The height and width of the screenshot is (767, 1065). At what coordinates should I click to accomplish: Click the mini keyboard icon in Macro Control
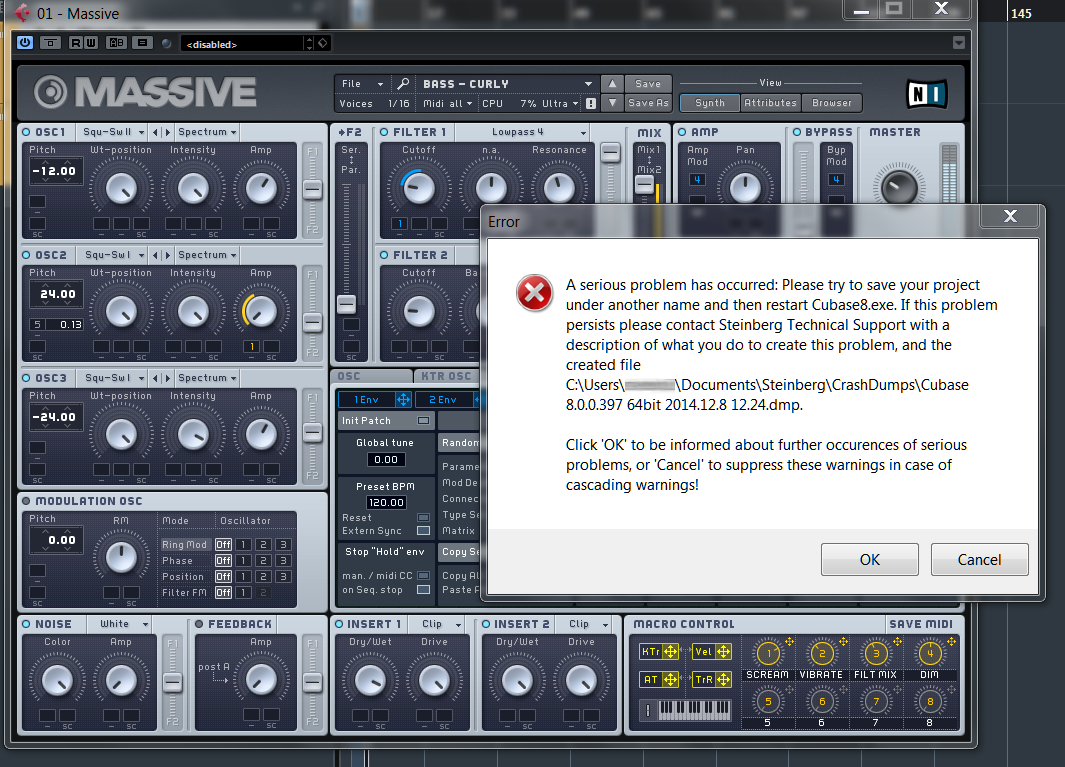[x=694, y=710]
